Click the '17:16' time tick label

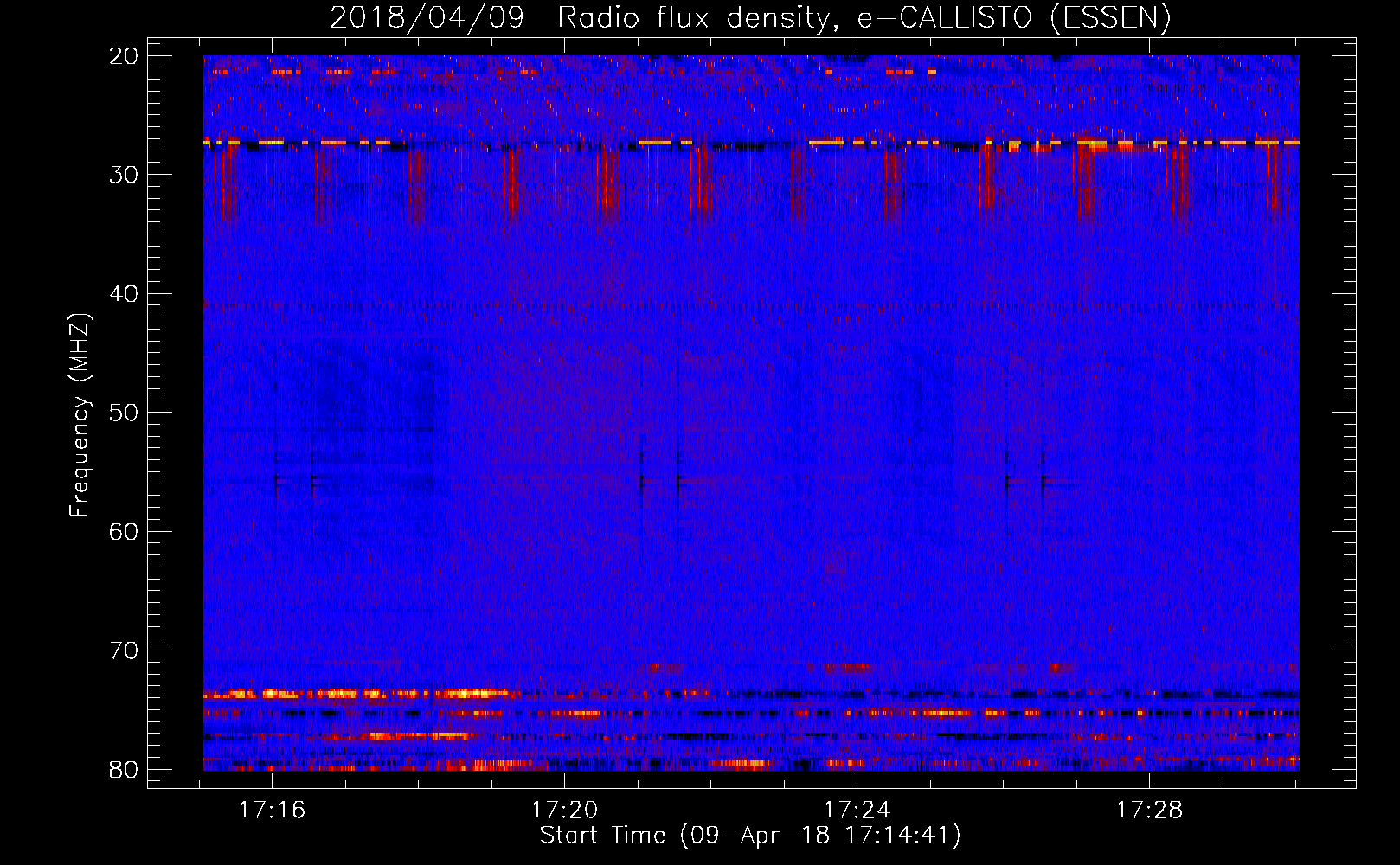click(273, 811)
